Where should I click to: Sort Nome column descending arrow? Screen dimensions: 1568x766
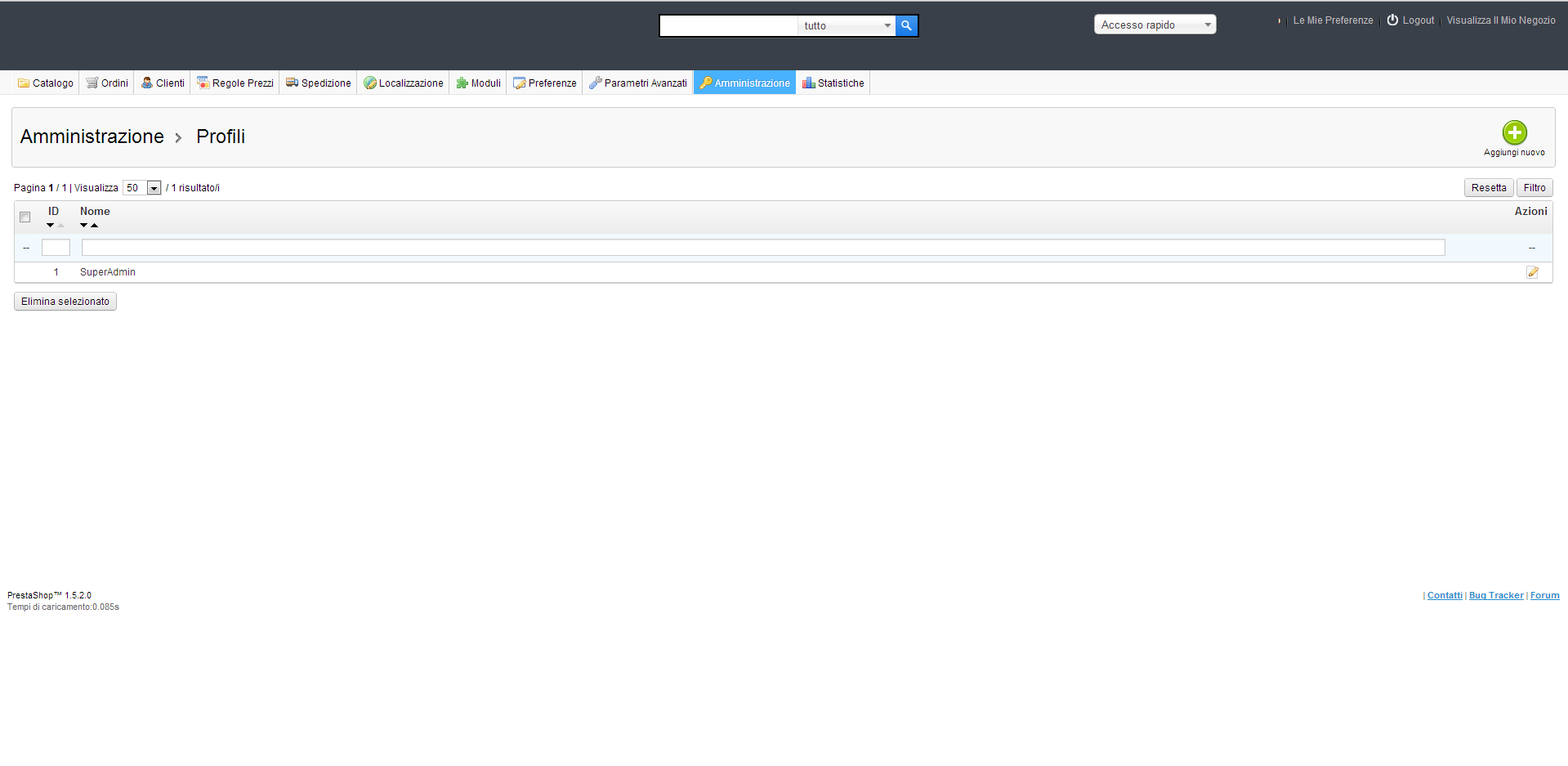point(83,226)
